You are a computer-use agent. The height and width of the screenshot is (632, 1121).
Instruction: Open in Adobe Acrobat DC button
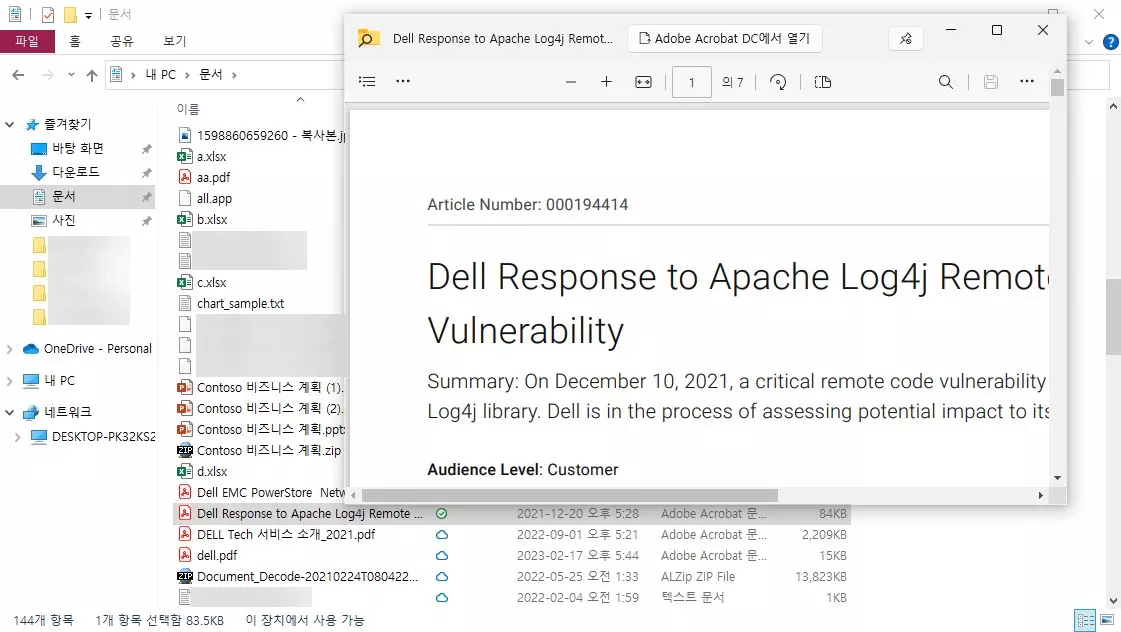[x=724, y=39]
